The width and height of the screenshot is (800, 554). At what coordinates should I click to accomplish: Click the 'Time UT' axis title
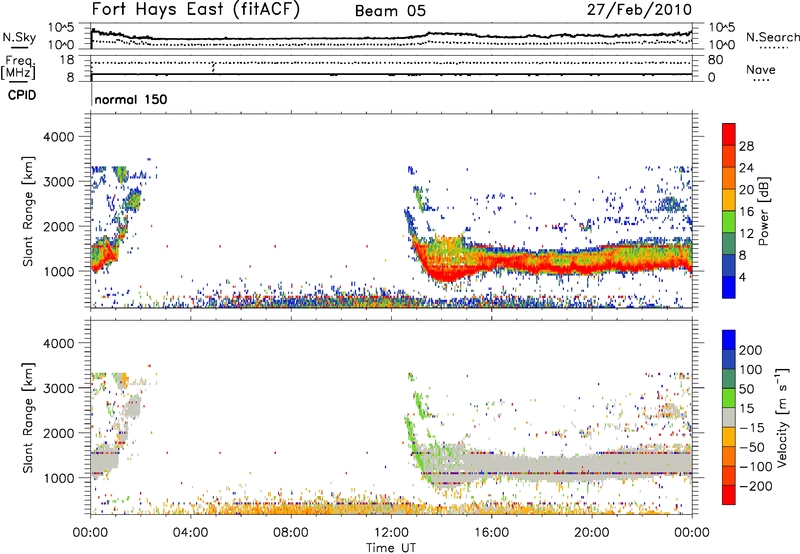point(391,548)
